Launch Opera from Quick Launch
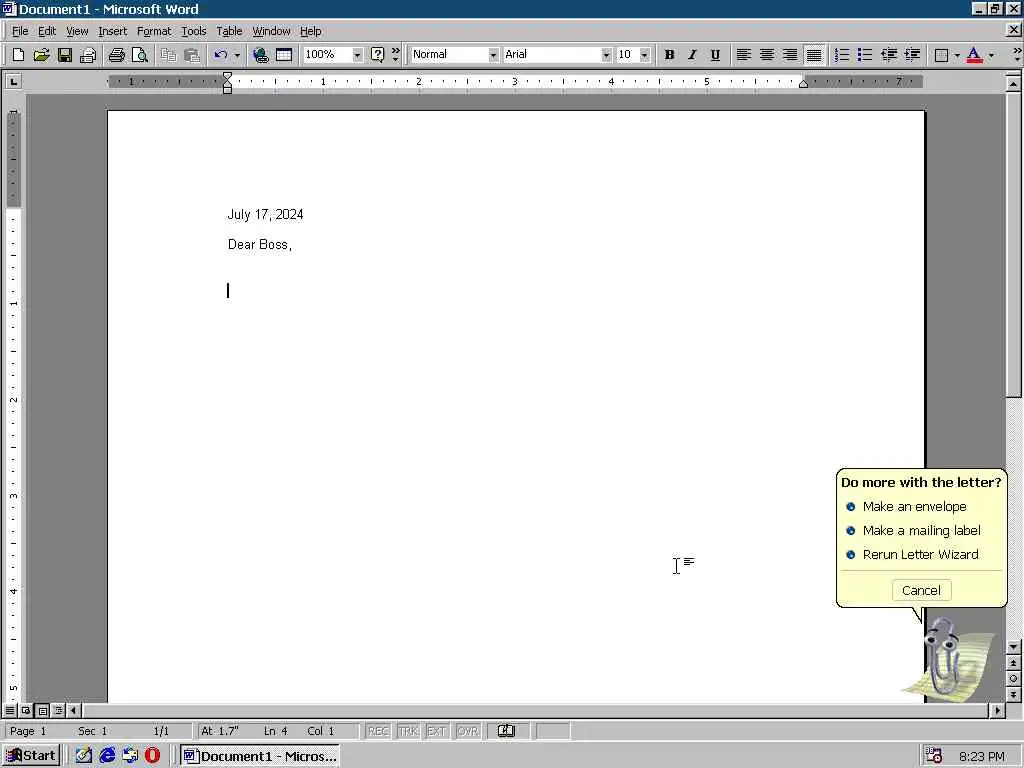Viewport: 1024px width, 768px height. 152,756
